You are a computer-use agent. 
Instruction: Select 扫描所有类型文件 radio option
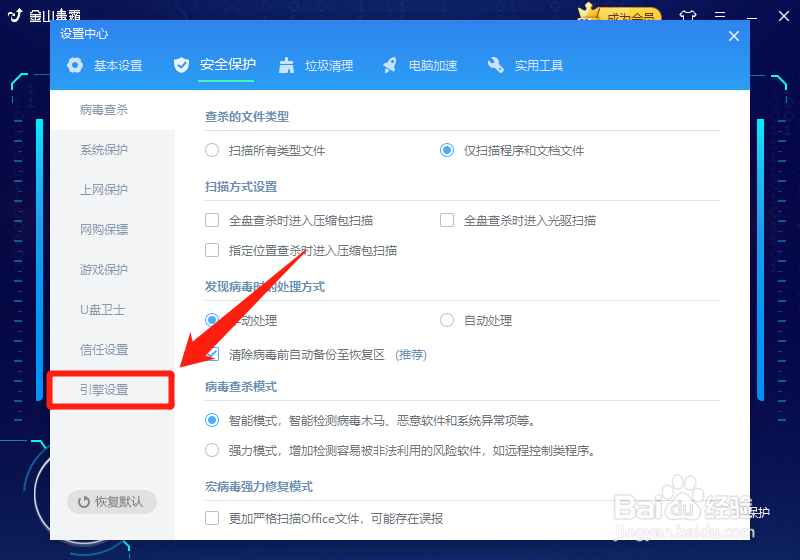[x=212, y=150]
